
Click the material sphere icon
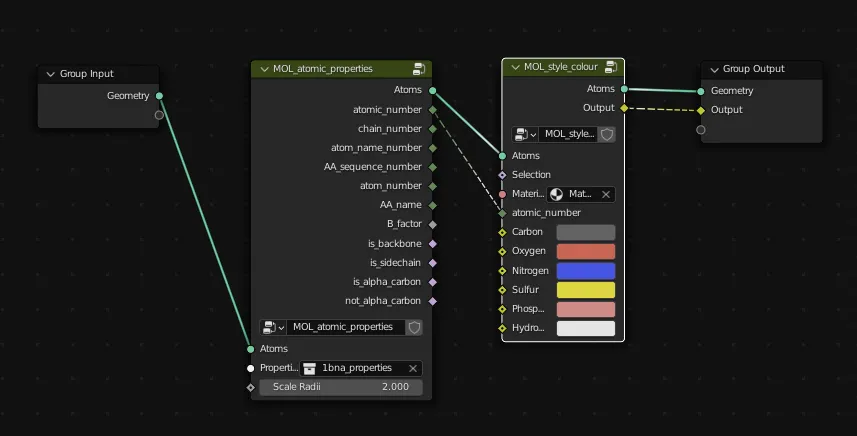click(556, 194)
